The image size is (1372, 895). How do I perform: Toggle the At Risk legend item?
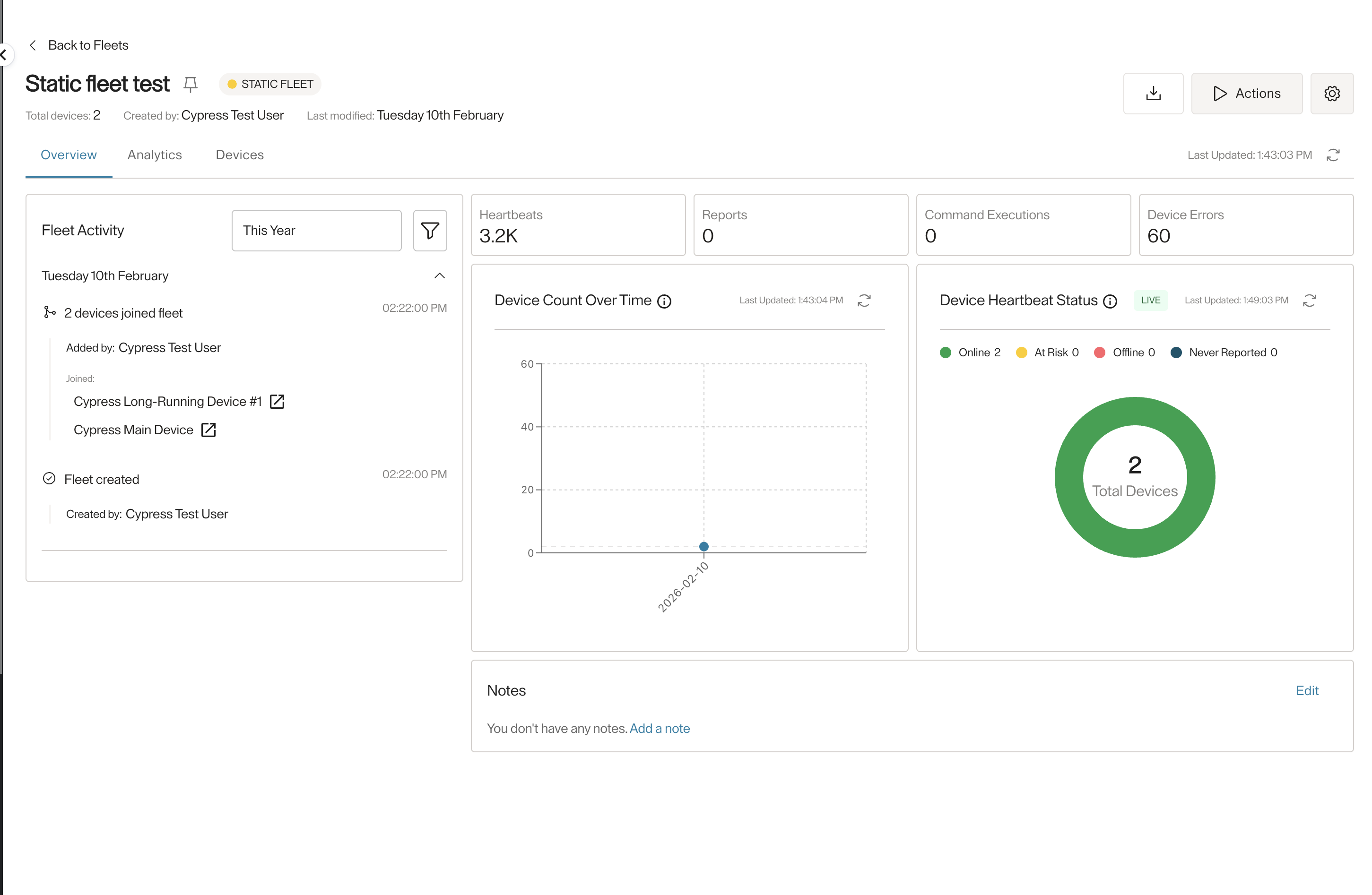click(x=1047, y=353)
